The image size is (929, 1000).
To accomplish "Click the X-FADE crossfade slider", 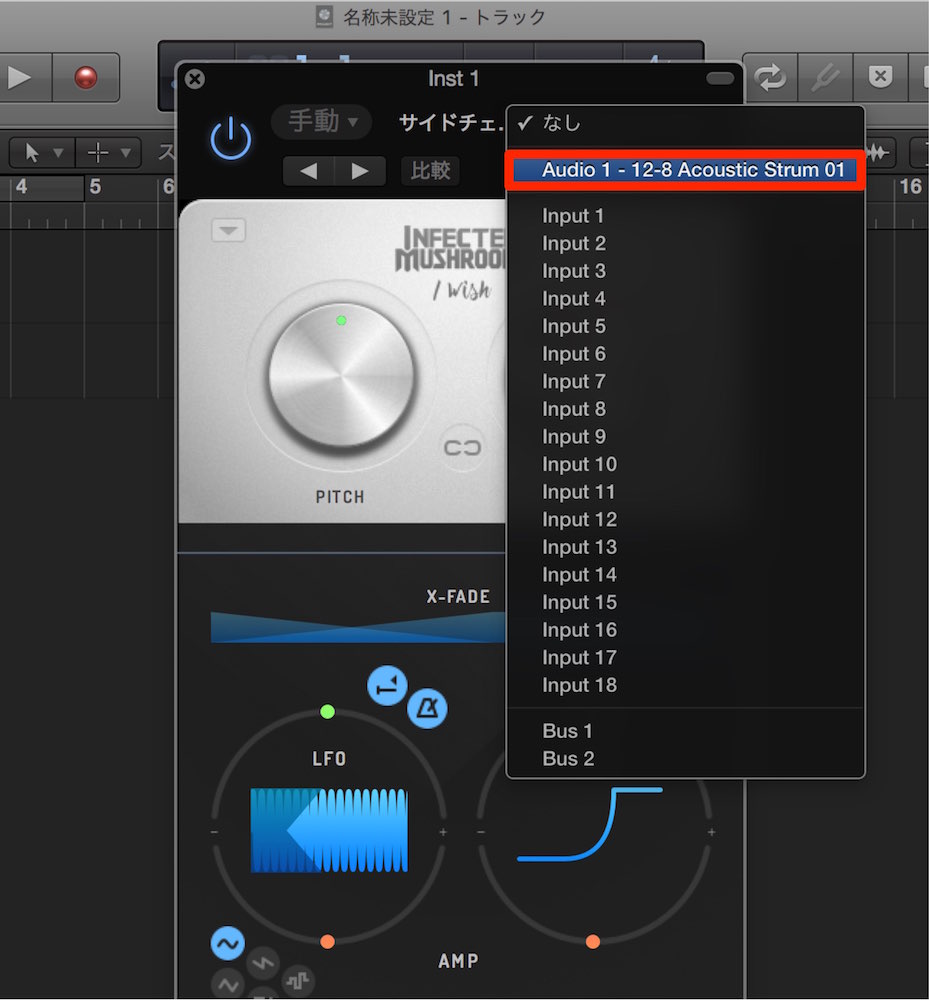I will pos(358,627).
